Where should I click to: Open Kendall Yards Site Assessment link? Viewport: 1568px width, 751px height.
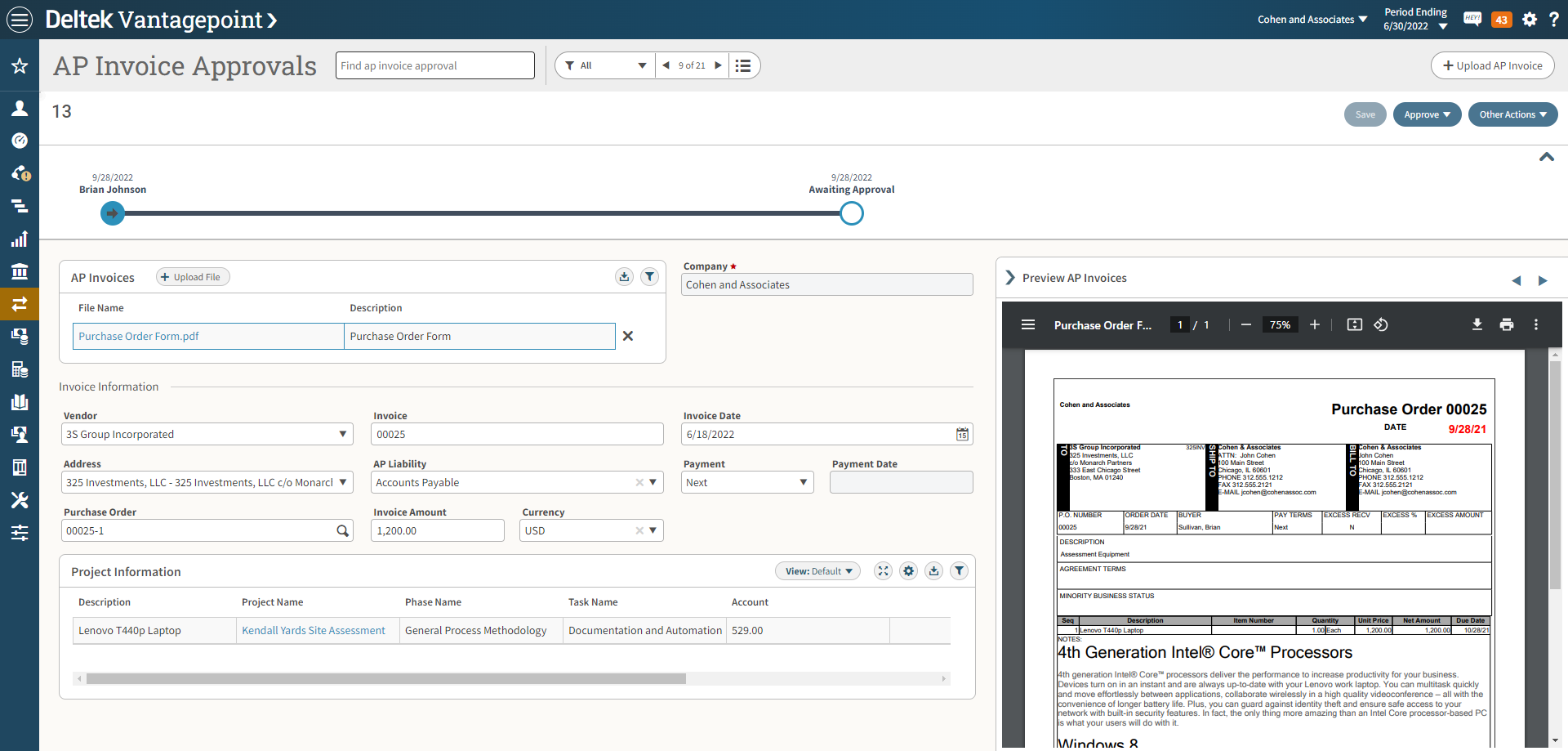[x=314, y=630]
